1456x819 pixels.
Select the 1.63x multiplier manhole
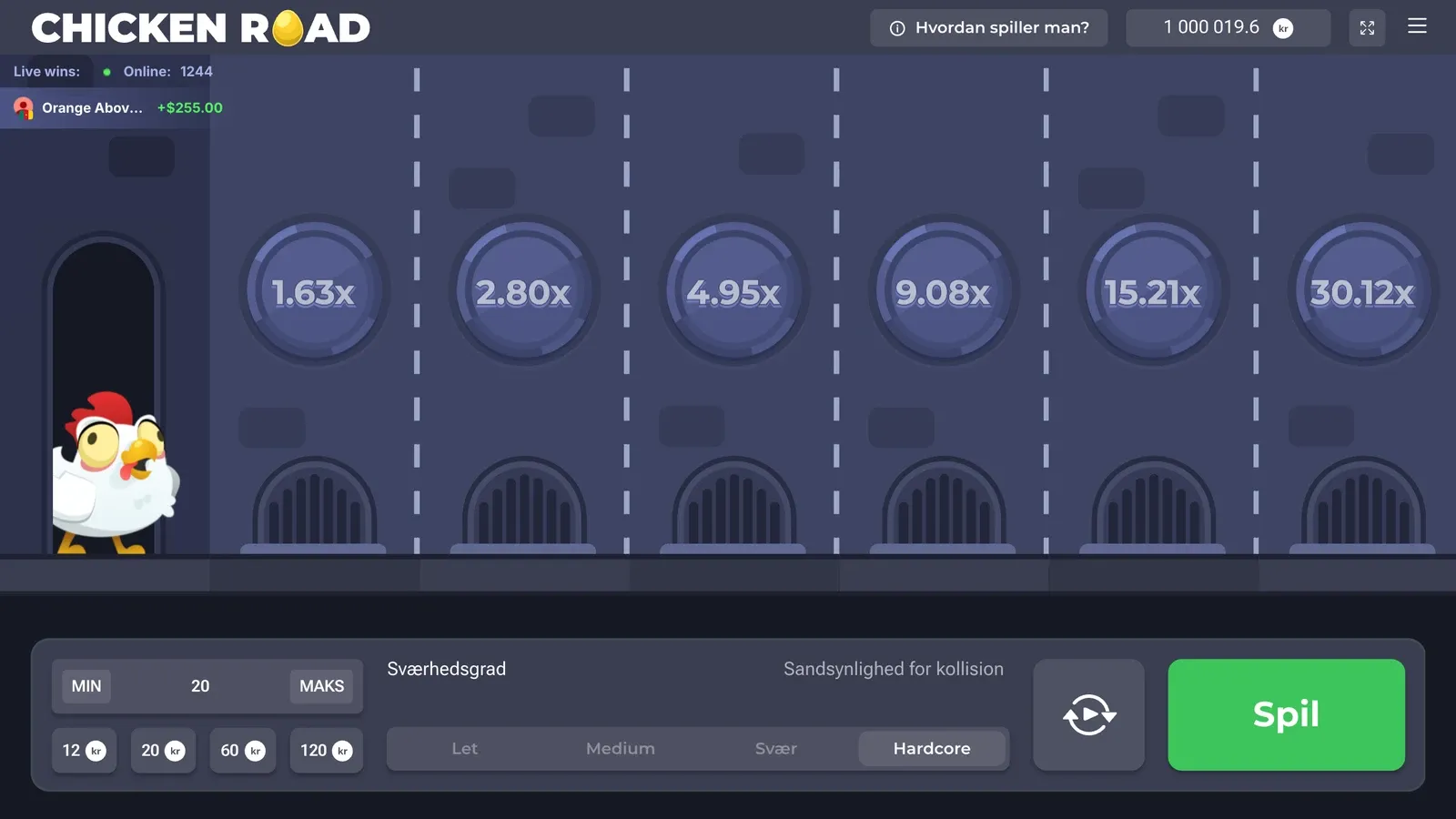pyautogui.click(x=314, y=291)
